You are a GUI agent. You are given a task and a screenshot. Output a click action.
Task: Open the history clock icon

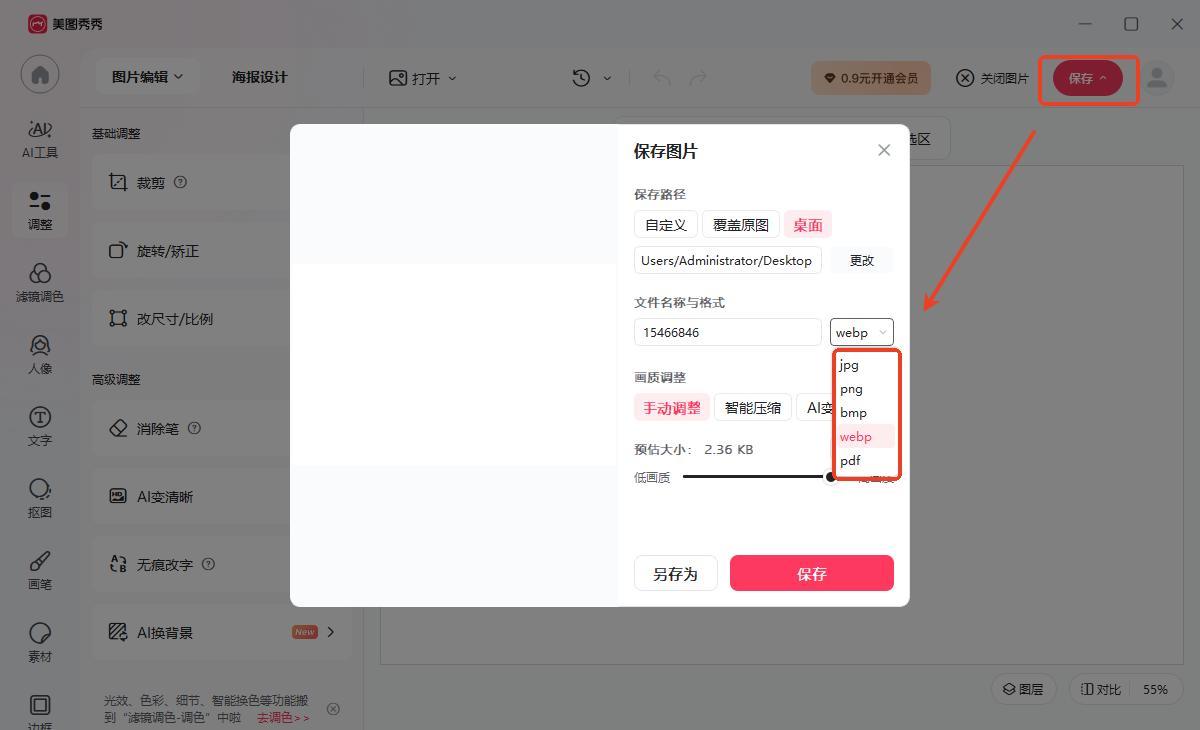click(x=581, y=78)
